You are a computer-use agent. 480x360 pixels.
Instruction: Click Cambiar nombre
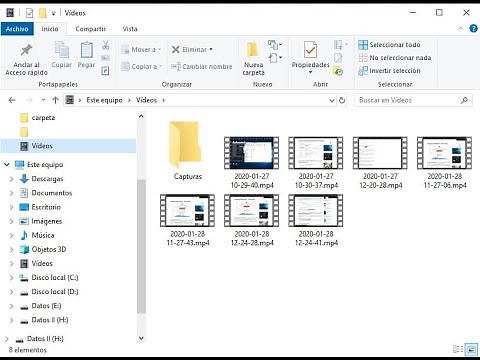tap(201, 67)
